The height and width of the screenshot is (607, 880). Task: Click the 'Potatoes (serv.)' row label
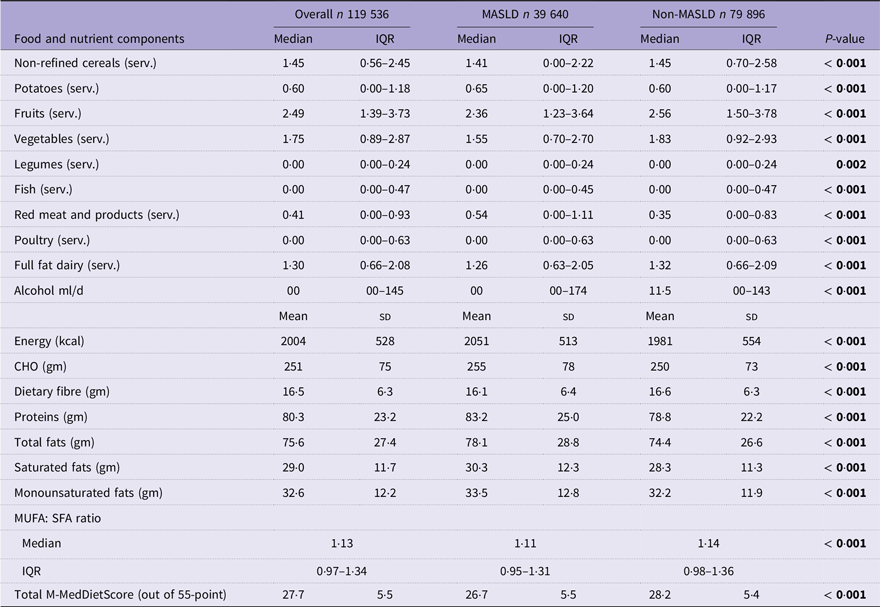tap(56, 89)
